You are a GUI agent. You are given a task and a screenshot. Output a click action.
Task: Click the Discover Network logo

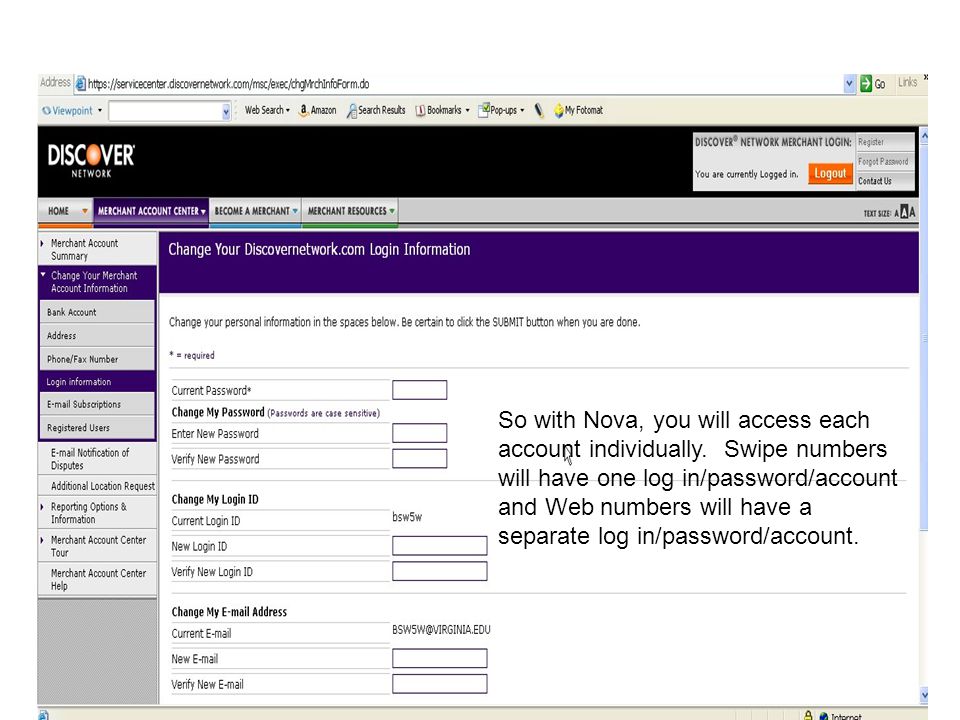[91, 160]
